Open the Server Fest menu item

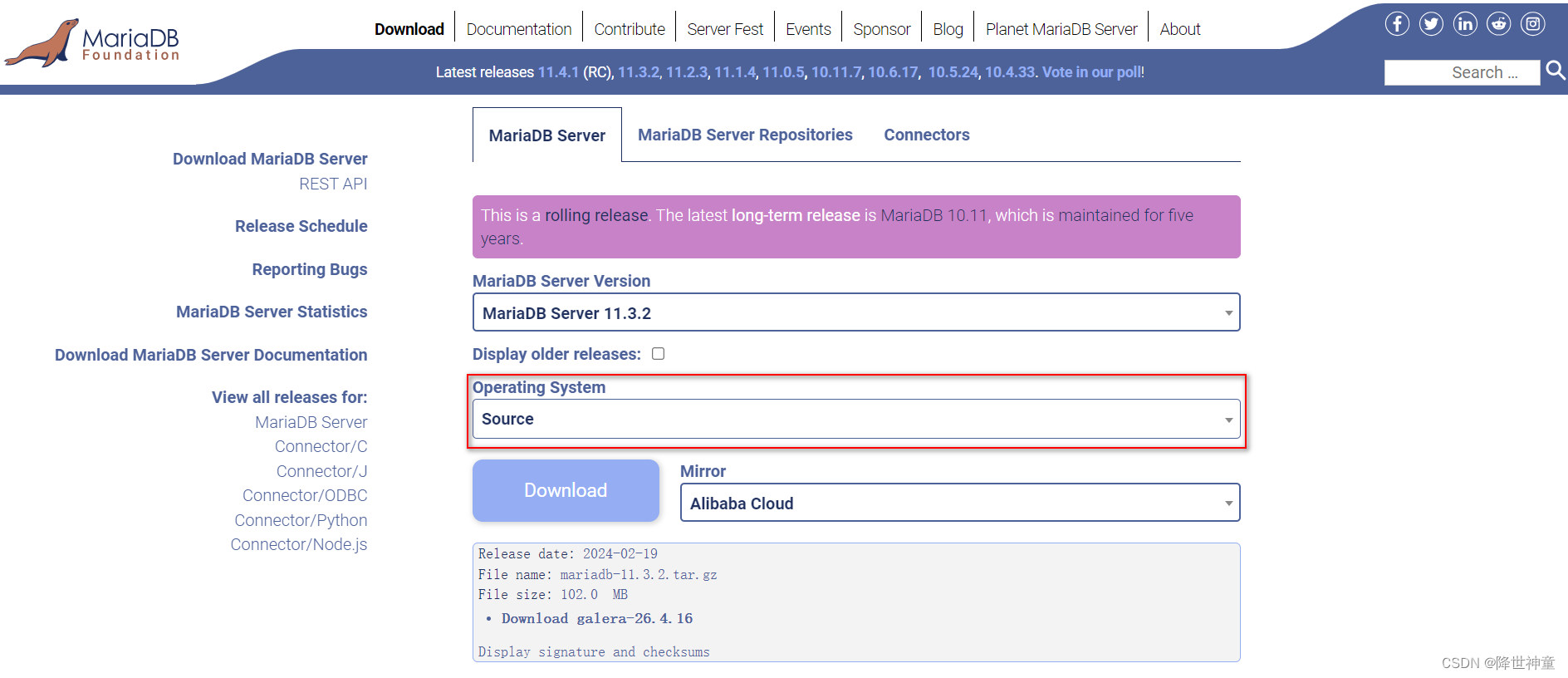(x=725, y=29)
